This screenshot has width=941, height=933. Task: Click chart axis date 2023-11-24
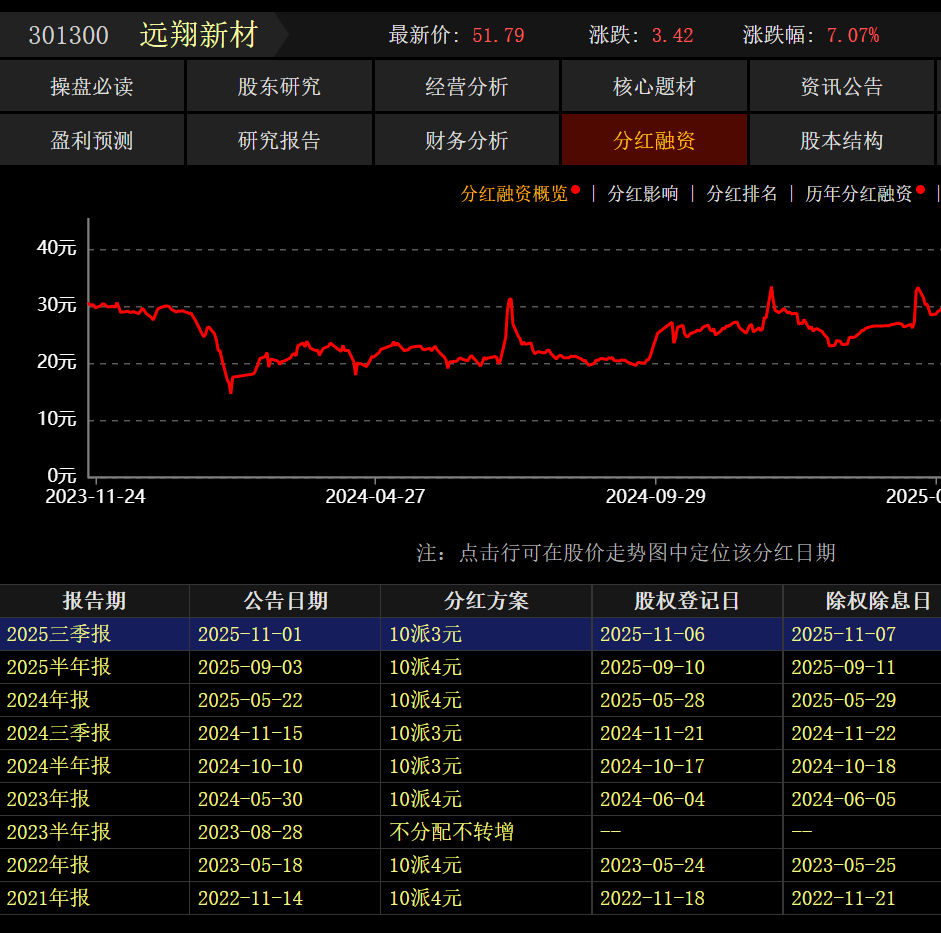point(95,496)
